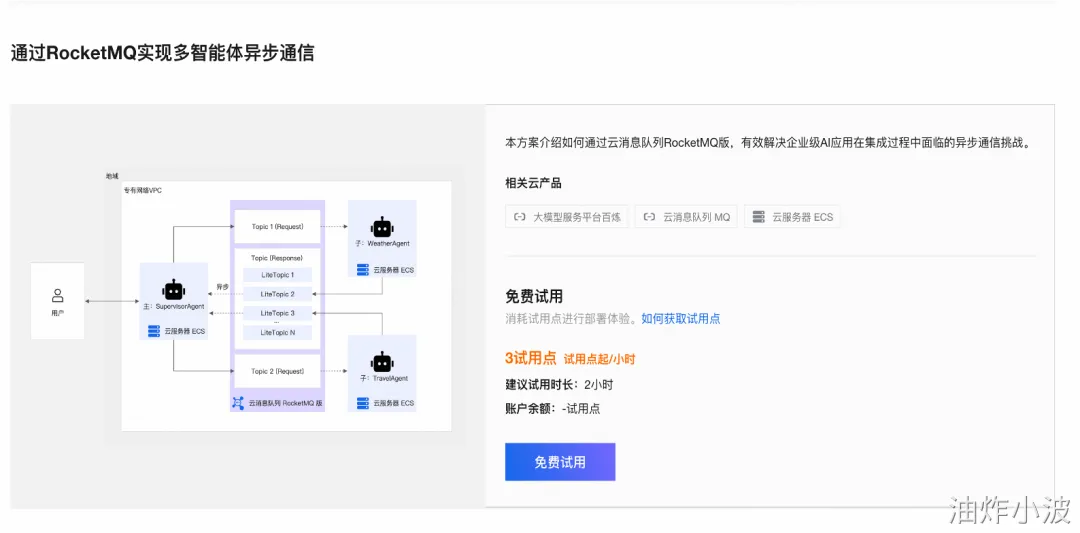Screen dimensions: 1080x533
Task: Click the 云消息队列 MQ tag icon
Action: pyautogui.click(x=649, y=217)
